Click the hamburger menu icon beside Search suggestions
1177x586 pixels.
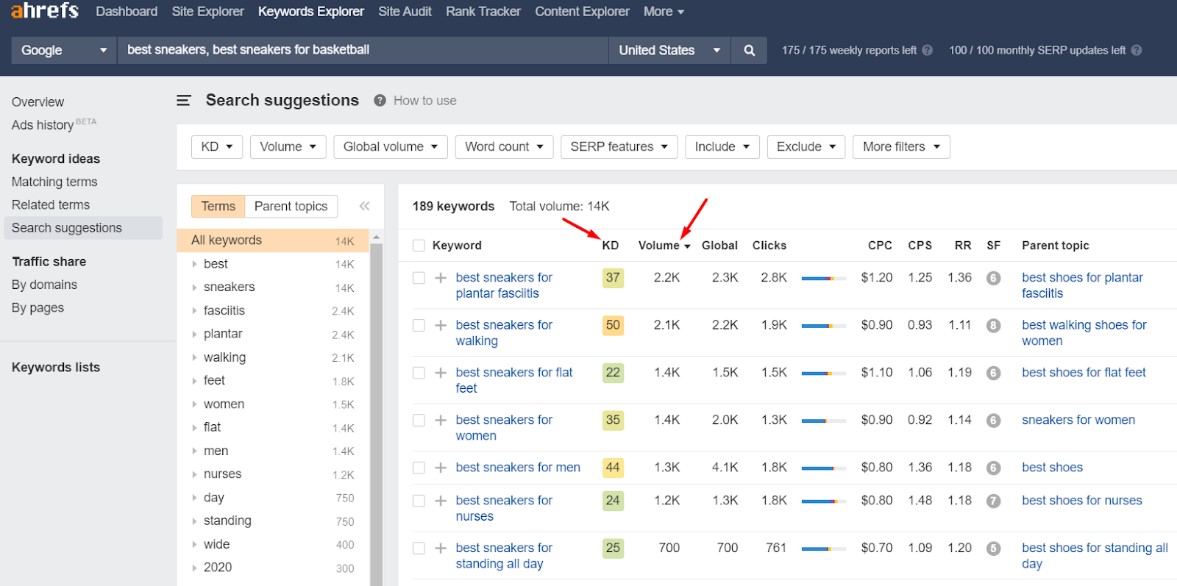(x=184, y=100)
